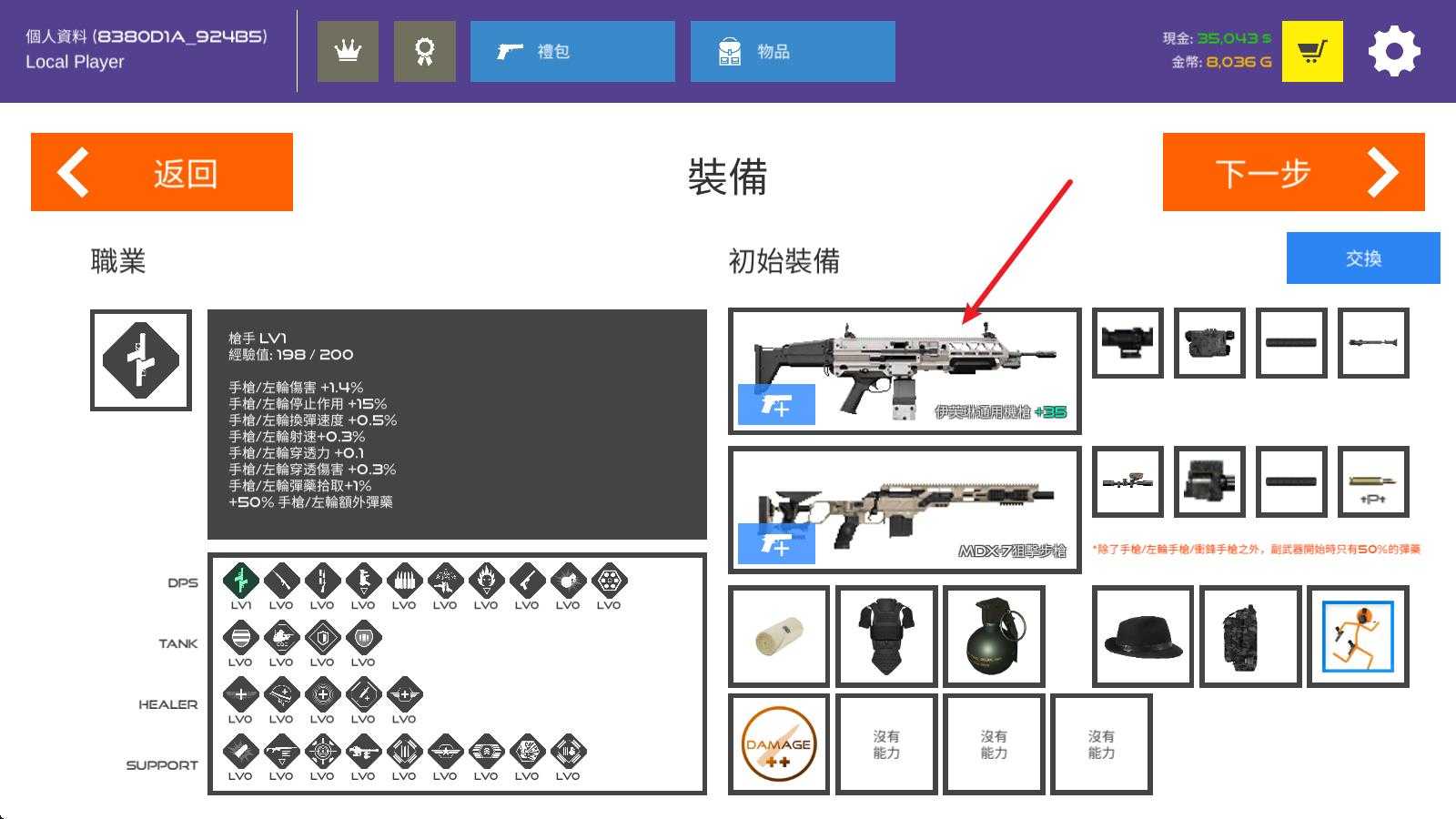Screen dimensions: 1456x819
Task: Select the MDX-7 sniper rifle slot
Action: (905, 510)
